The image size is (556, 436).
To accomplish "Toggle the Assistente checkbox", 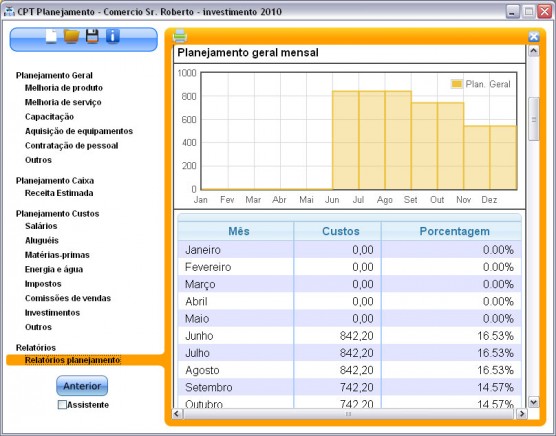I will [62, 405].
